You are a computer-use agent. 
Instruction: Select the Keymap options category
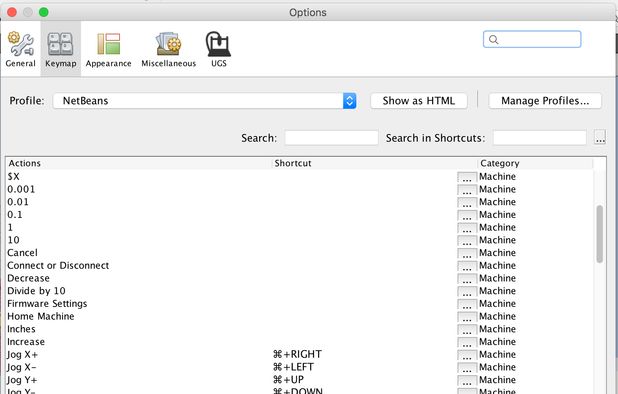pos(61,49)
